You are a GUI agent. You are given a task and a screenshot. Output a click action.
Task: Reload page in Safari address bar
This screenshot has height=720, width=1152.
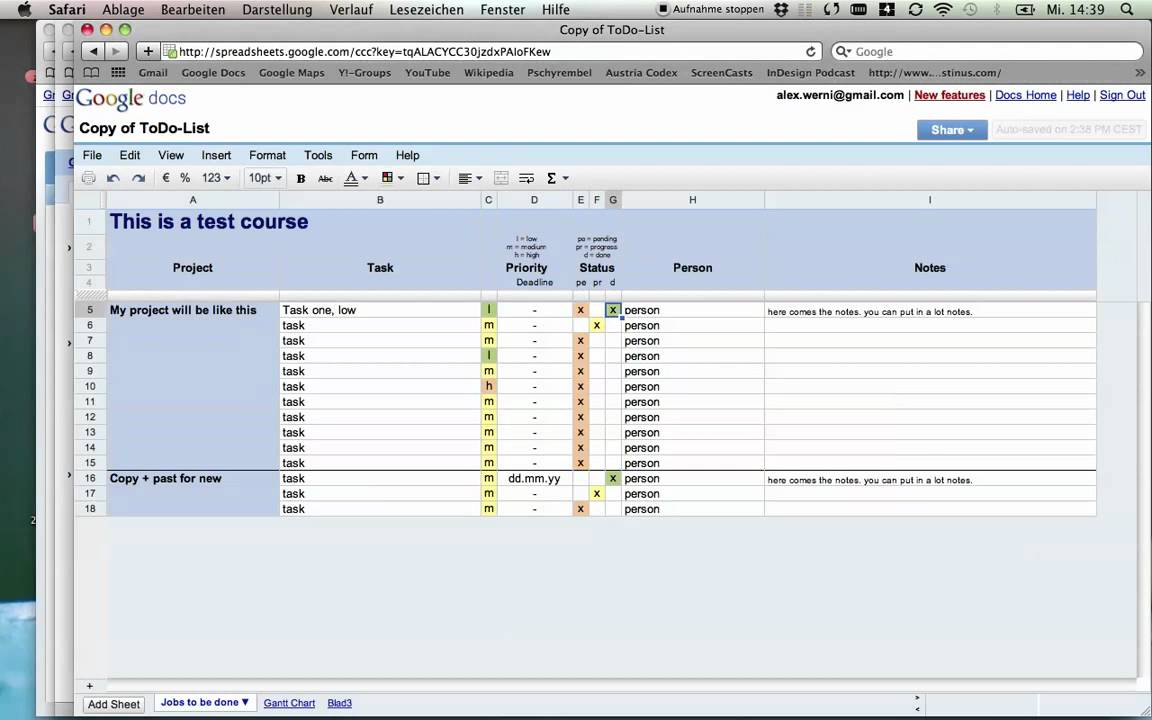[x=810, y=51]
